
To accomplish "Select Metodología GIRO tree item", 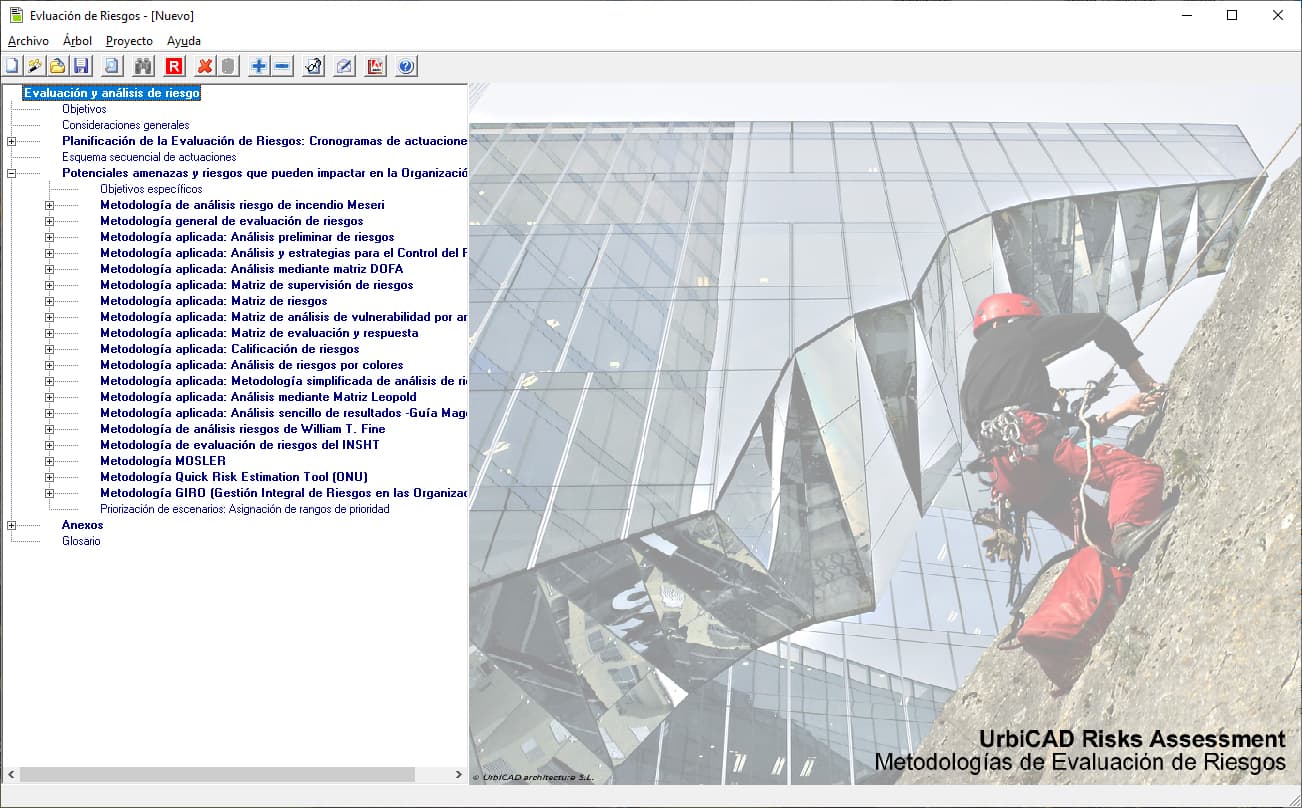I will 283,493.
